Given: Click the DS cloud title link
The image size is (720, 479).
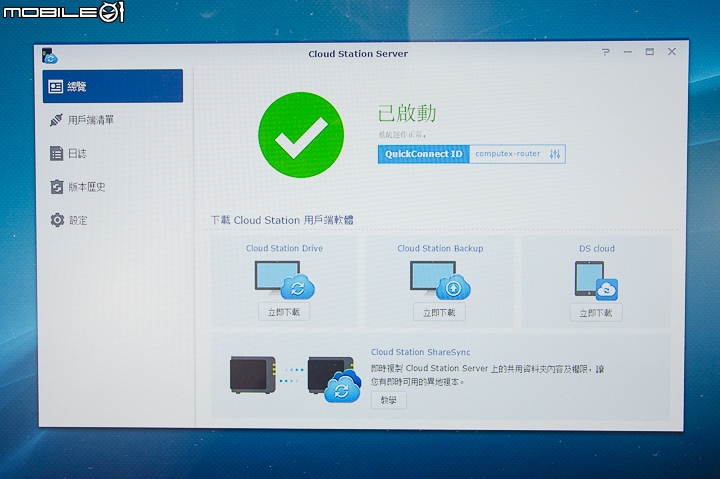Looking at the screenshot, I should click(x=596, y=248).
